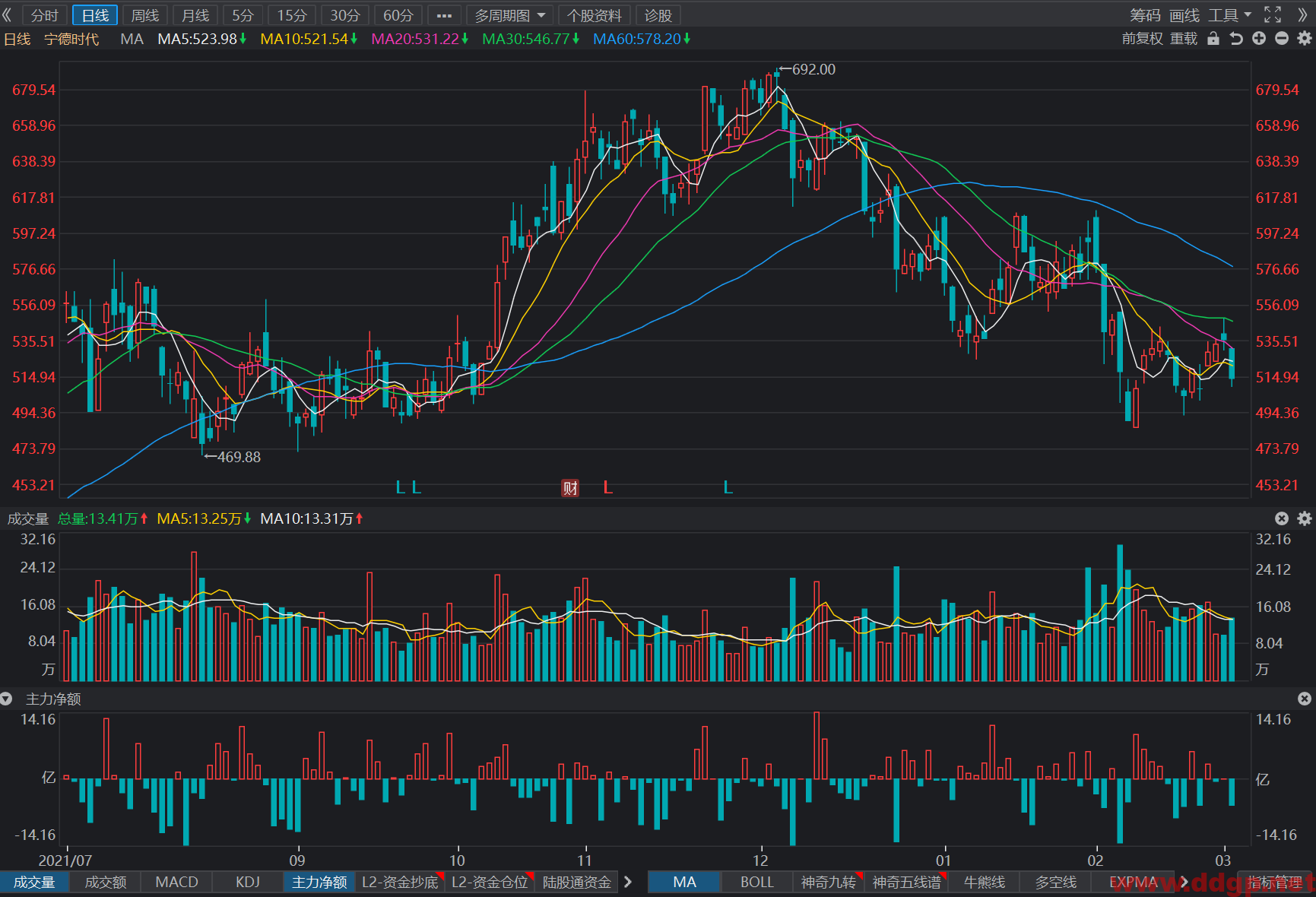The width and height of the screenshot is (1316, 897).
Task: Click the lock icon next to 重载
Action: point(1213,39)
